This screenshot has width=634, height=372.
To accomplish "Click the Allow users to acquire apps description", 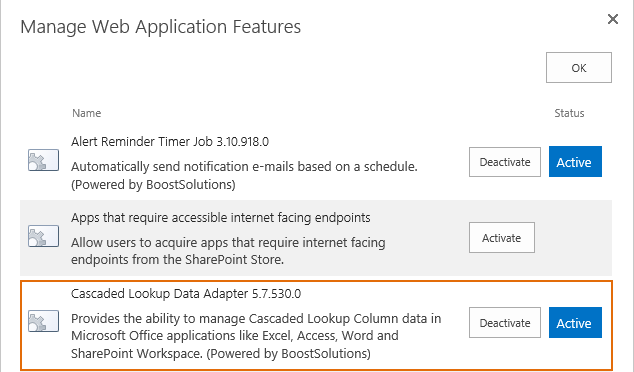I will pyautogui.click(x=228, y=251).
